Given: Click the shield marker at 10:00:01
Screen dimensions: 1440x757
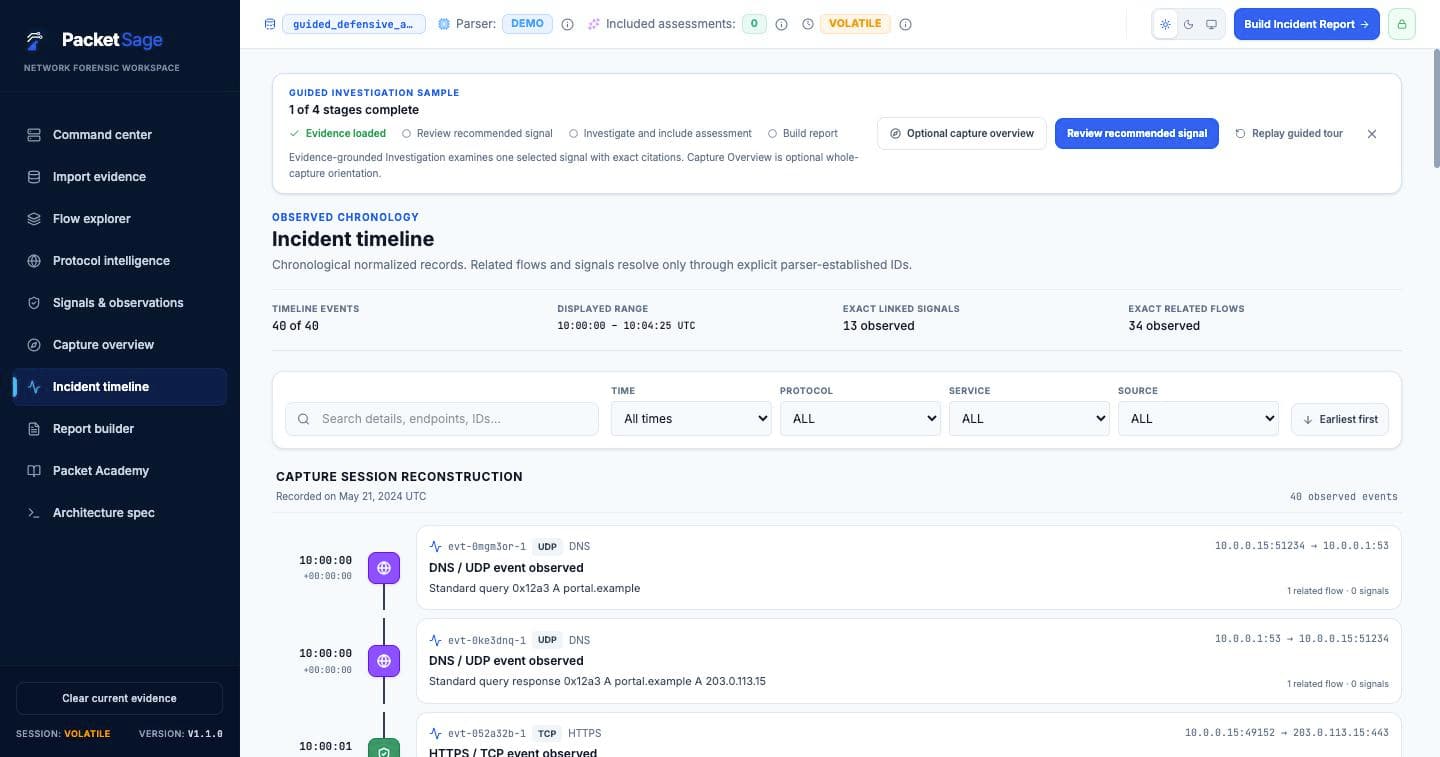Looking at the screenshot, I should [x=384, y=747].
